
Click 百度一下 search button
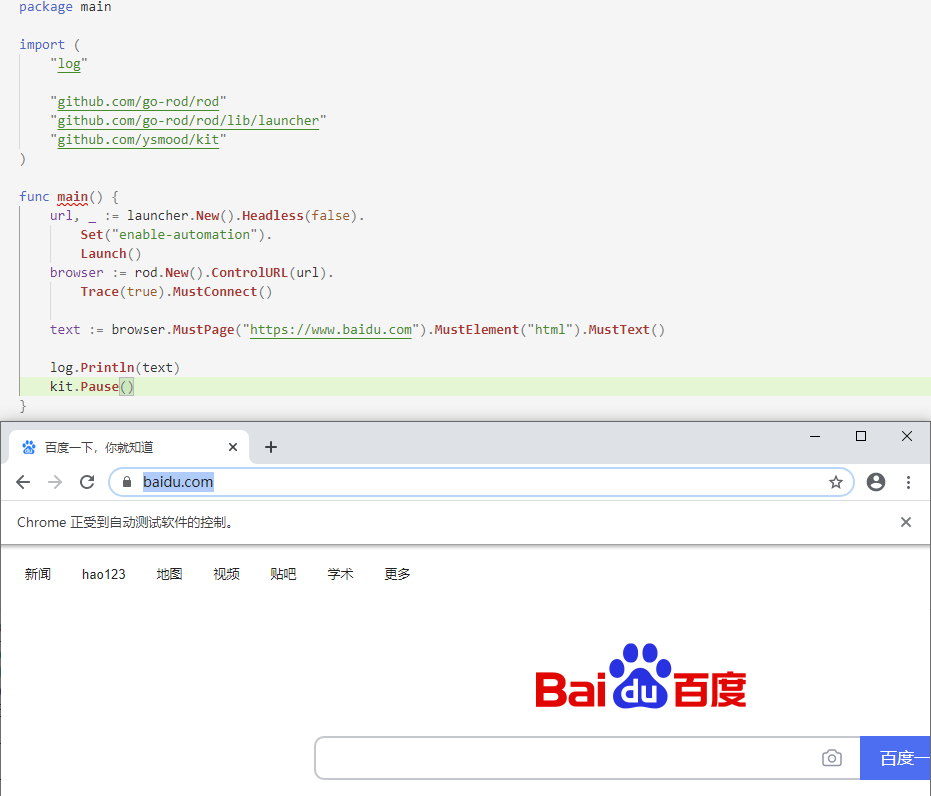(899, 758)
